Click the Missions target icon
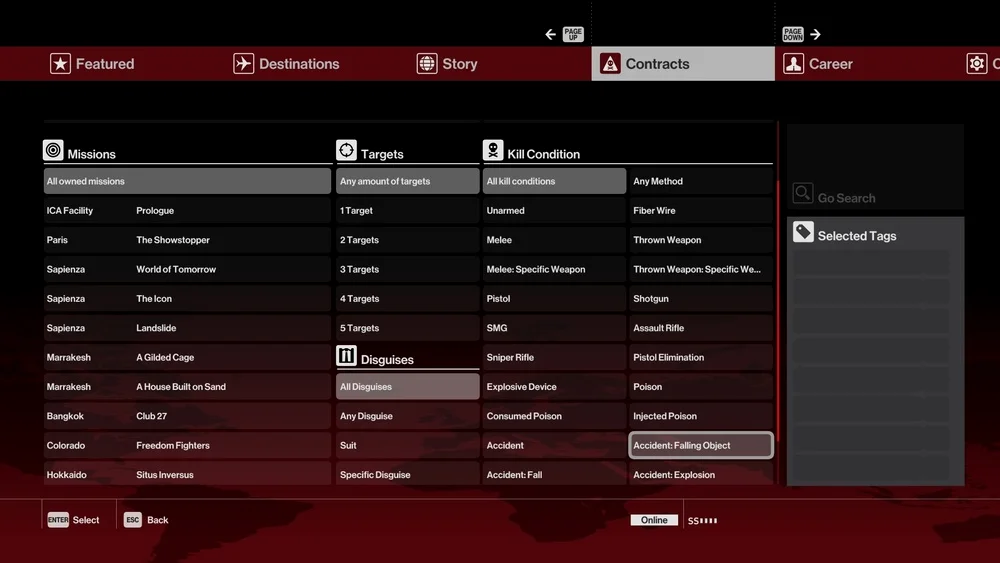Viewport: 1000px width, 563px height. pos(53,150)
